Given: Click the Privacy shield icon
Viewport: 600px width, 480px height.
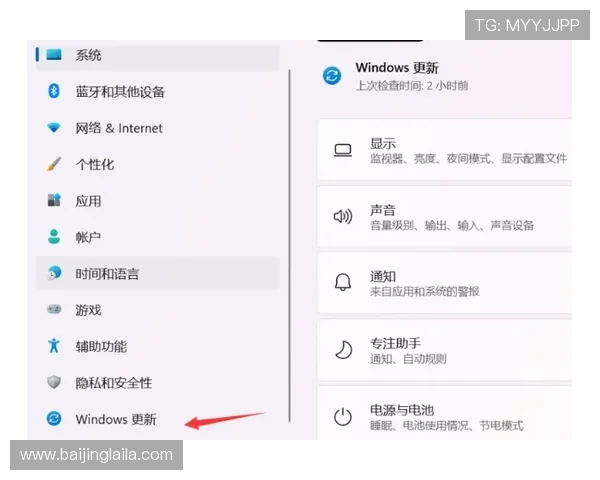Looking at the screenshot, I should tap(54, 382).
